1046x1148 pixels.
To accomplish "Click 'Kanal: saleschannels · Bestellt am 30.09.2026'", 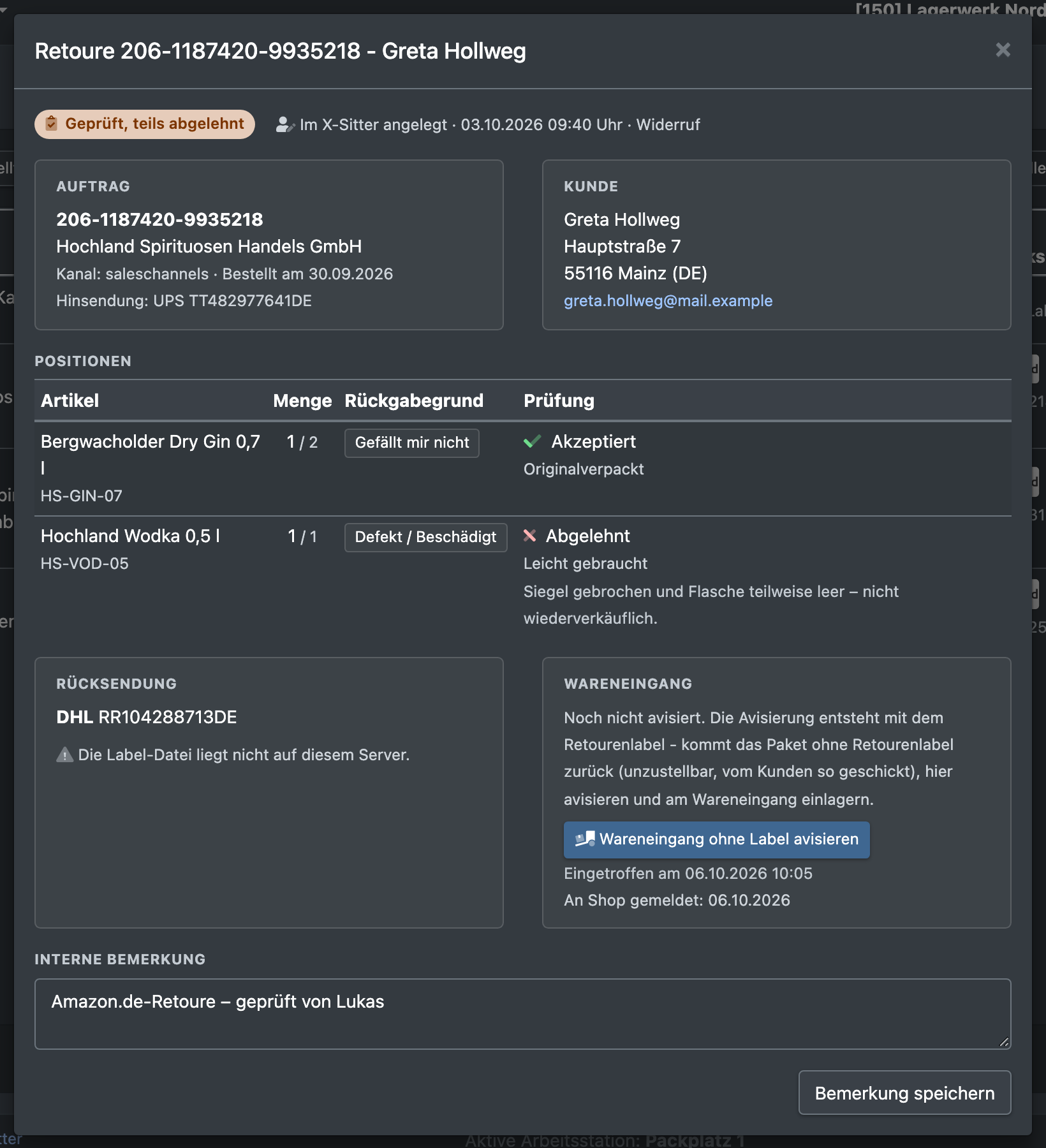I will pyautogui.click(x=225, y=274).
